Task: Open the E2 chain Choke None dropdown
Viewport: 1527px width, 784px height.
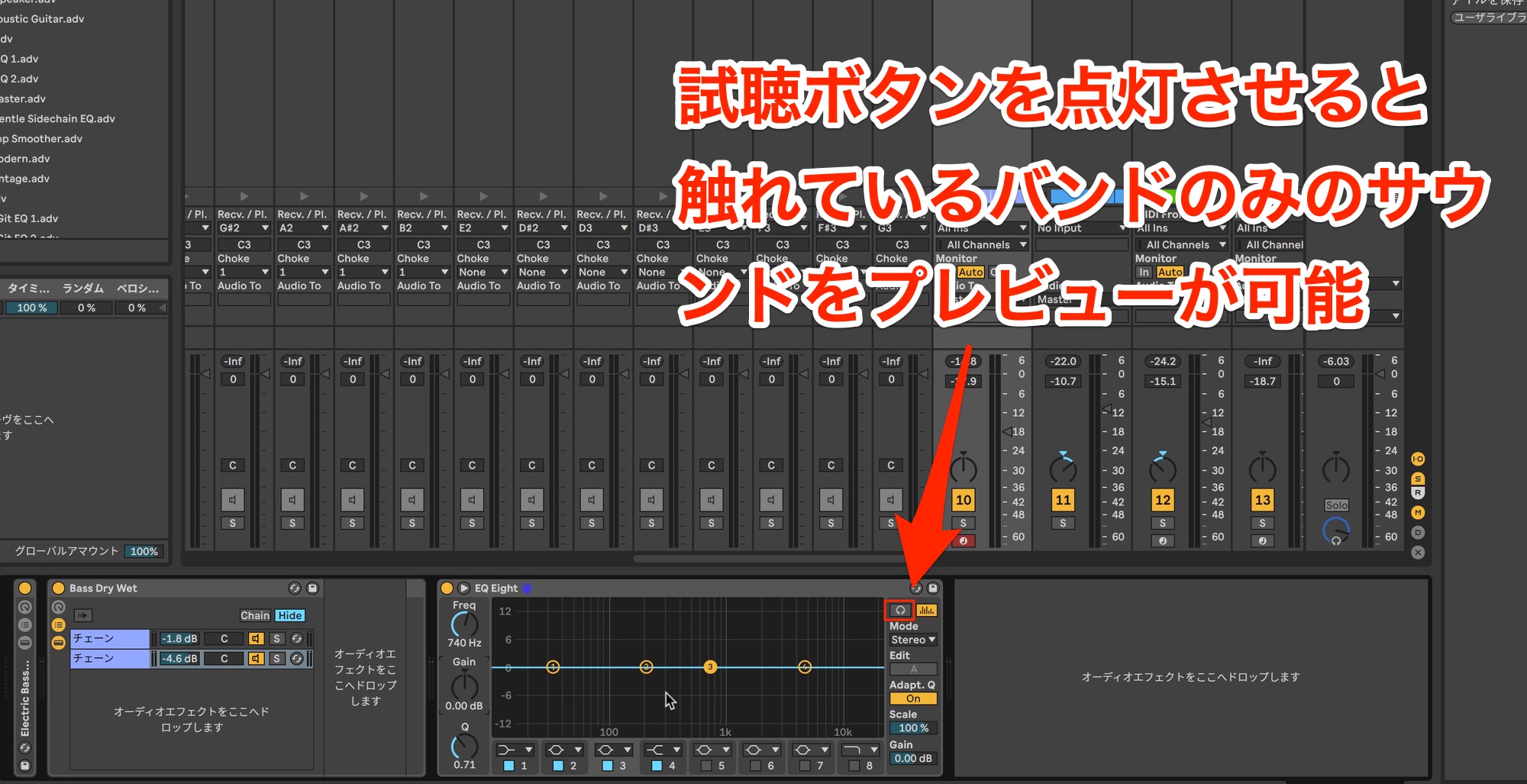Action: tap(483, 273)
